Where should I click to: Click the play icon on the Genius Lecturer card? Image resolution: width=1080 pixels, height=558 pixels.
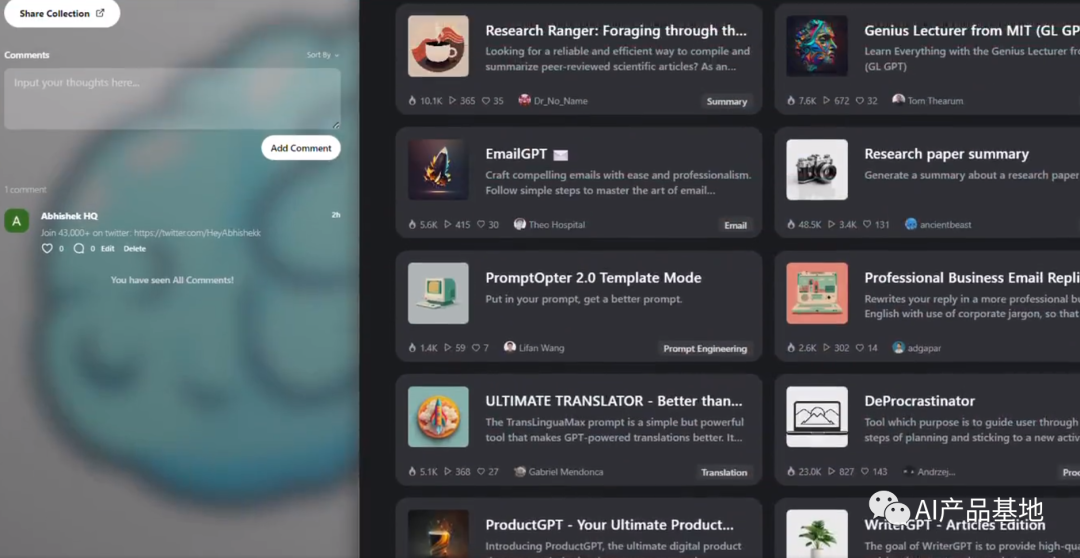[x=827, y=101]
